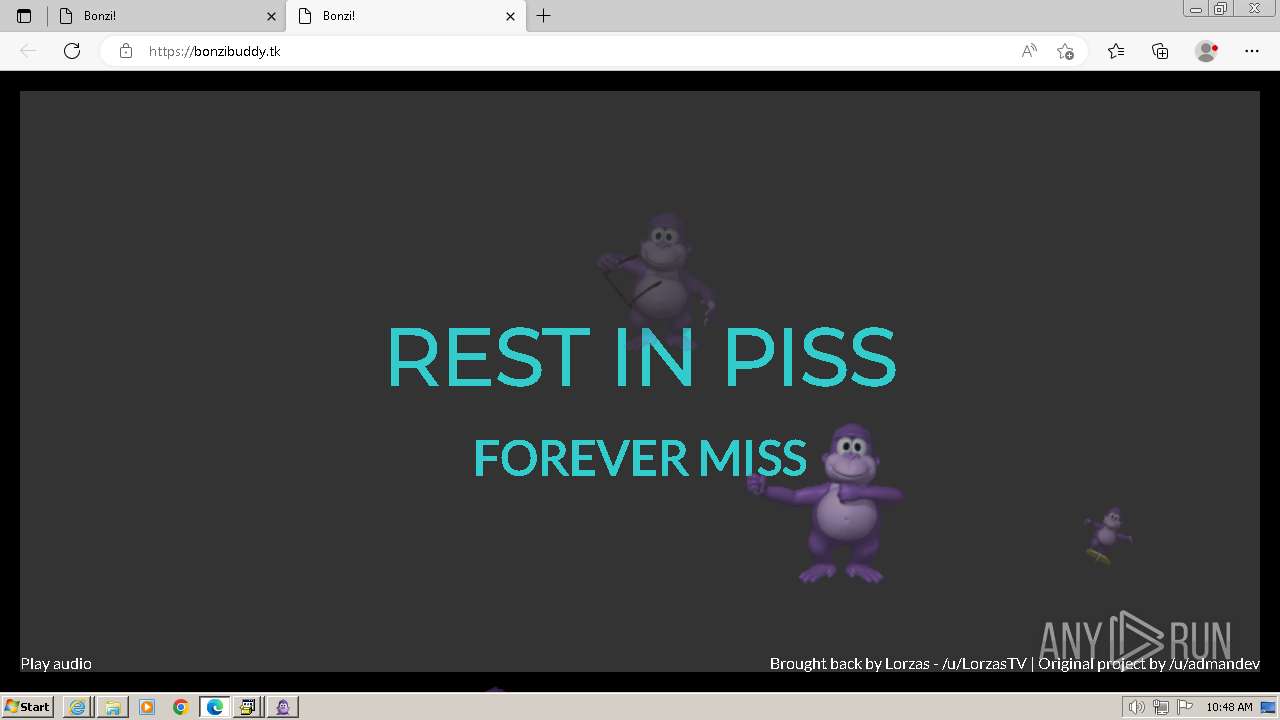Image resolution: width=1280 pixels, height=720 pixels.
Task: Click REST IN PISS heading
Action: 641,357
